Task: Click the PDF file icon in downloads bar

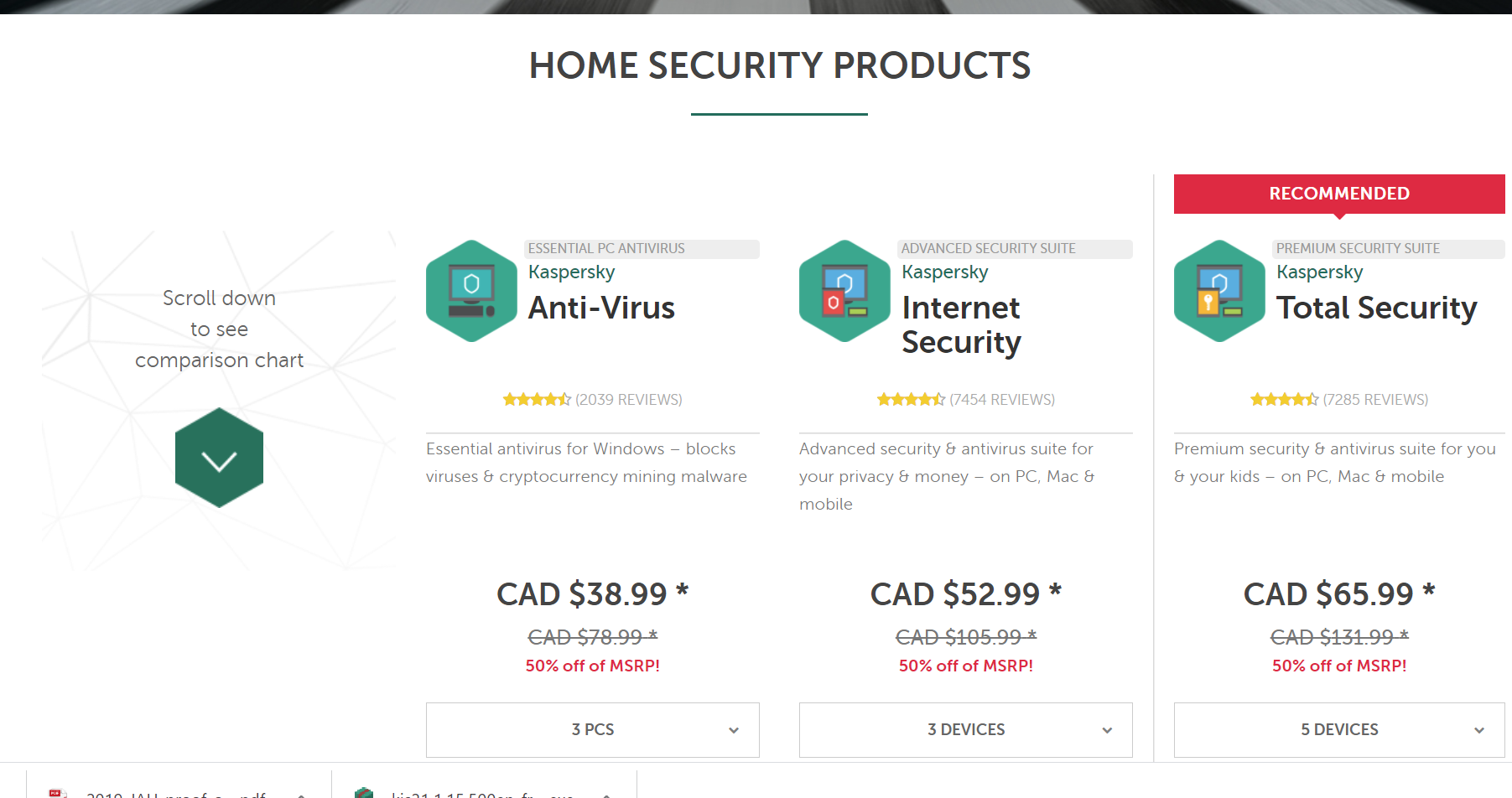Action: [x=57, y=793]
